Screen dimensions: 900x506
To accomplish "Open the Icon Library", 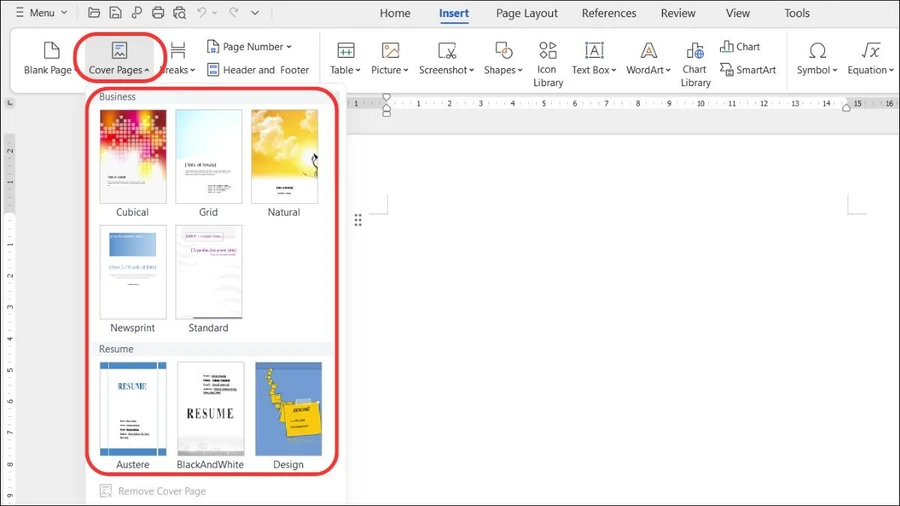I will coord(548,64).
